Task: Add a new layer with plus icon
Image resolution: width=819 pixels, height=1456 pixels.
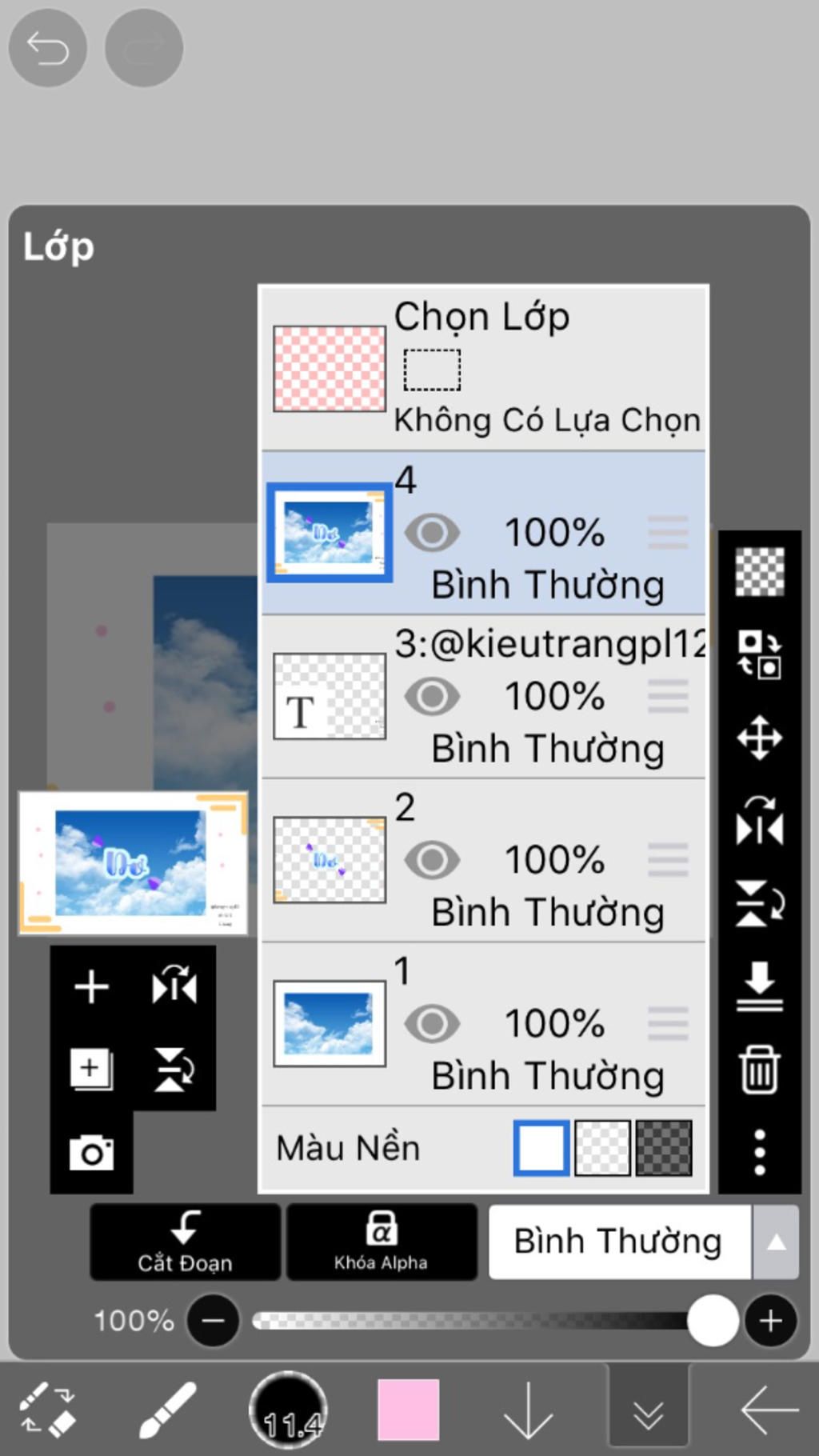Action: pyautogui.click(x=91, y=986)
